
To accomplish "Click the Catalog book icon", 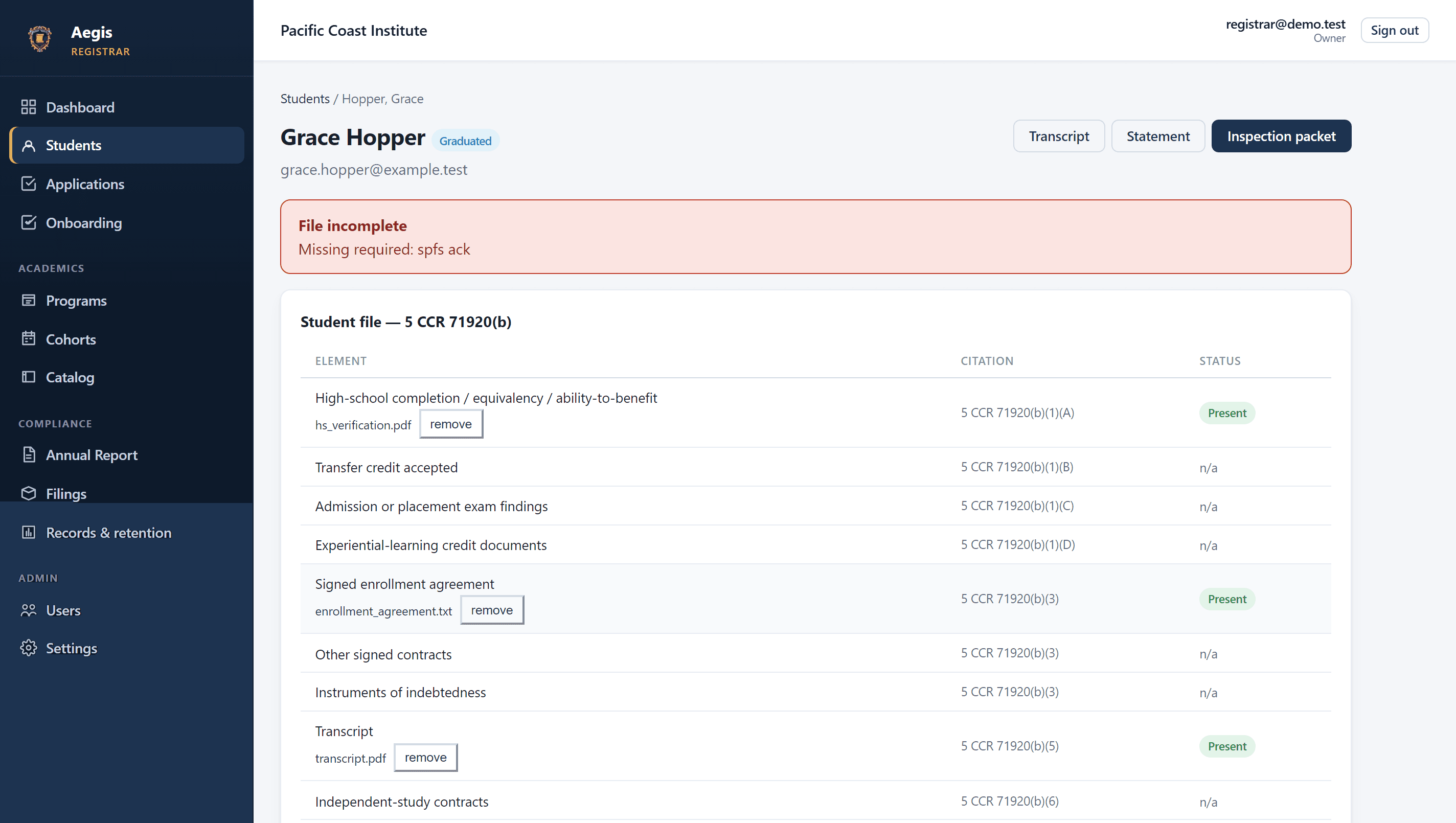I will (x=28, y=377).
